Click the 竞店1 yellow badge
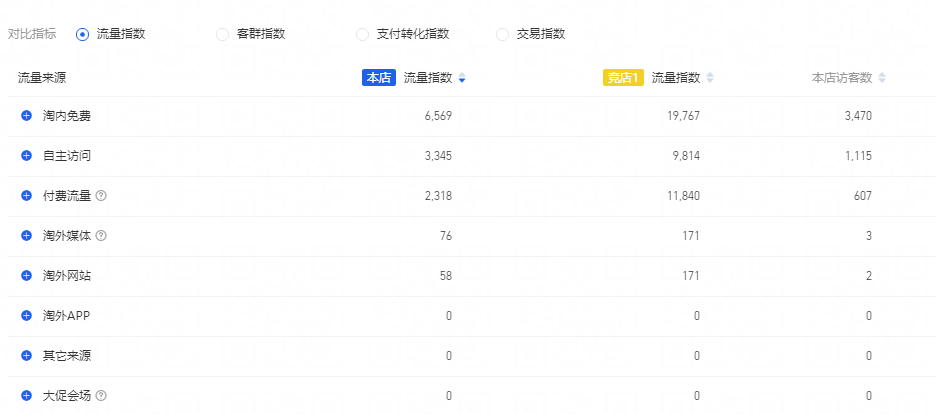936x414 pixels. [x=623, y=78]
